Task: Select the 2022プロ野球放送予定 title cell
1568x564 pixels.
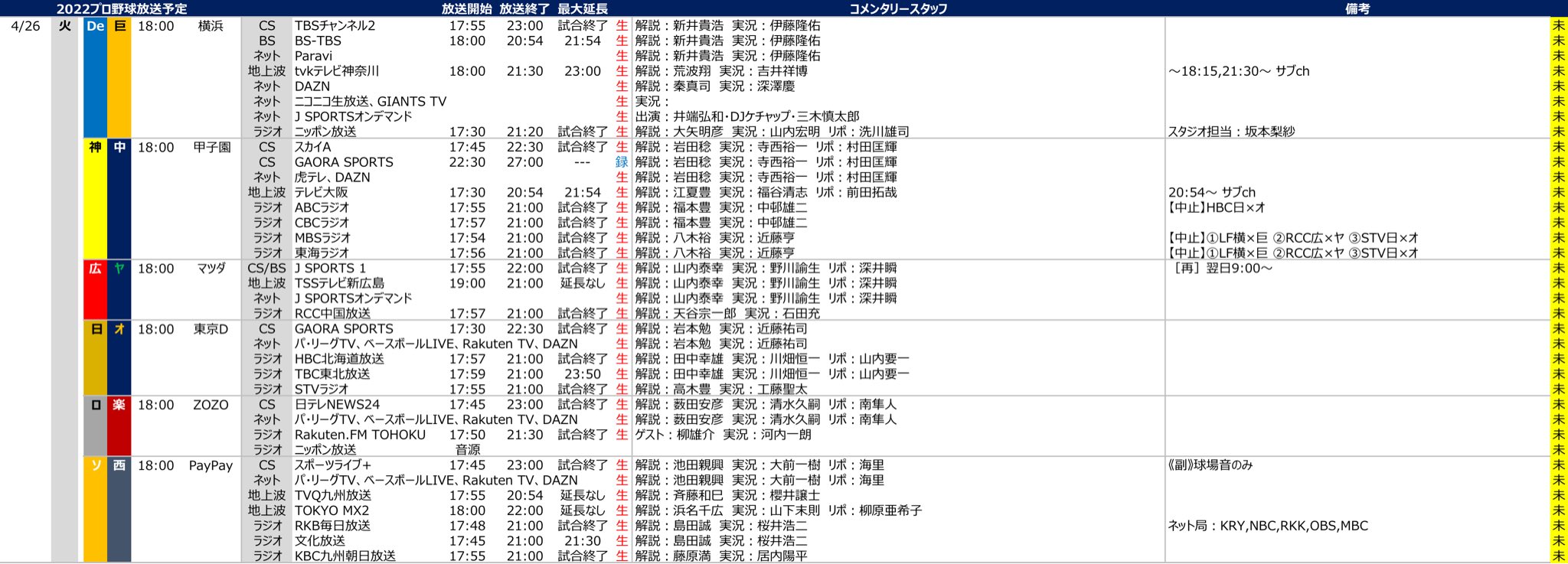Action: click(x=122, y=8)
